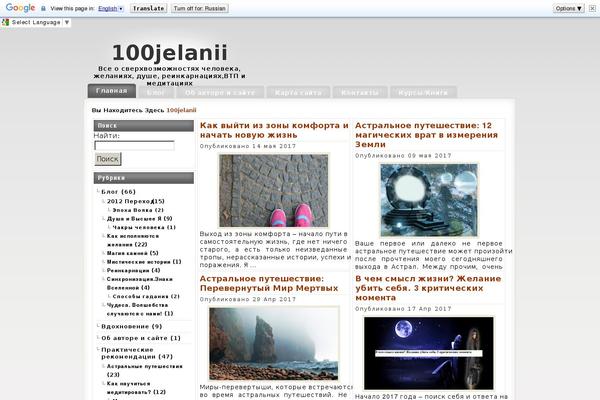Click the date Опубликовано 17 Апр 2017

pyautogui.click(x=403, y=309)
